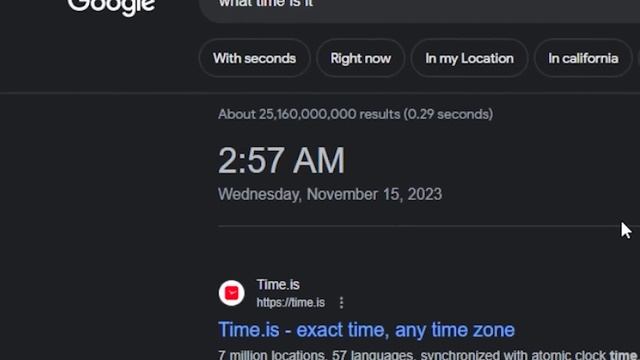640x360 pixels.
Task: Click the search box with 'what time is it'
Action: 419,8
